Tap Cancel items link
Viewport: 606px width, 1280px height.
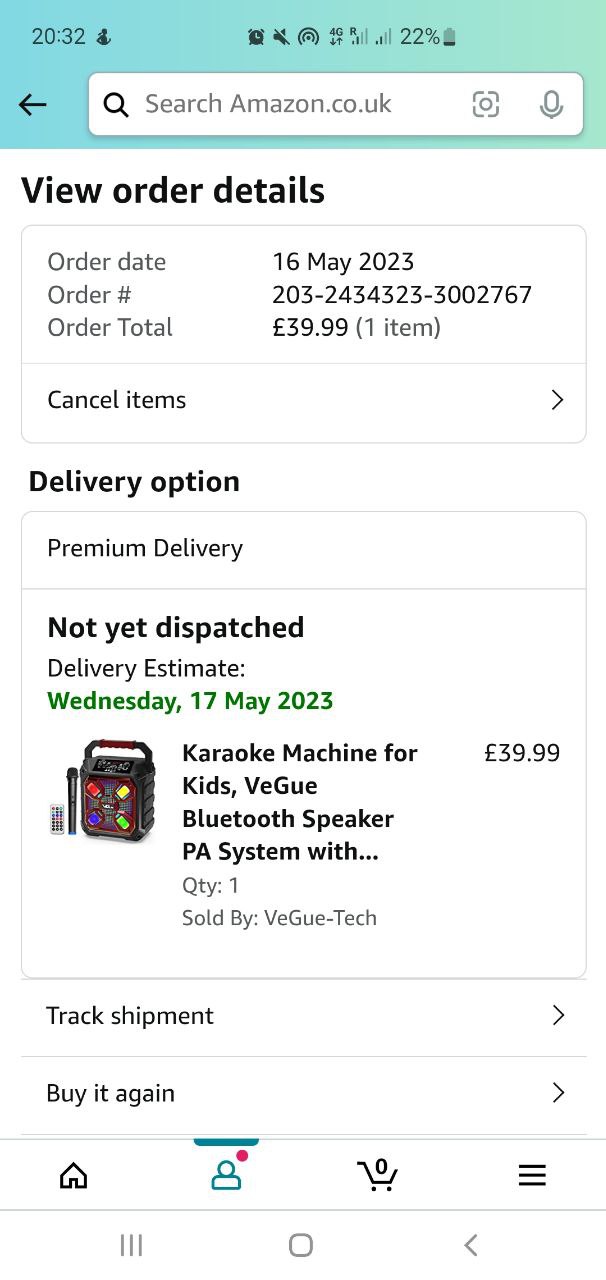coord(117,400)
